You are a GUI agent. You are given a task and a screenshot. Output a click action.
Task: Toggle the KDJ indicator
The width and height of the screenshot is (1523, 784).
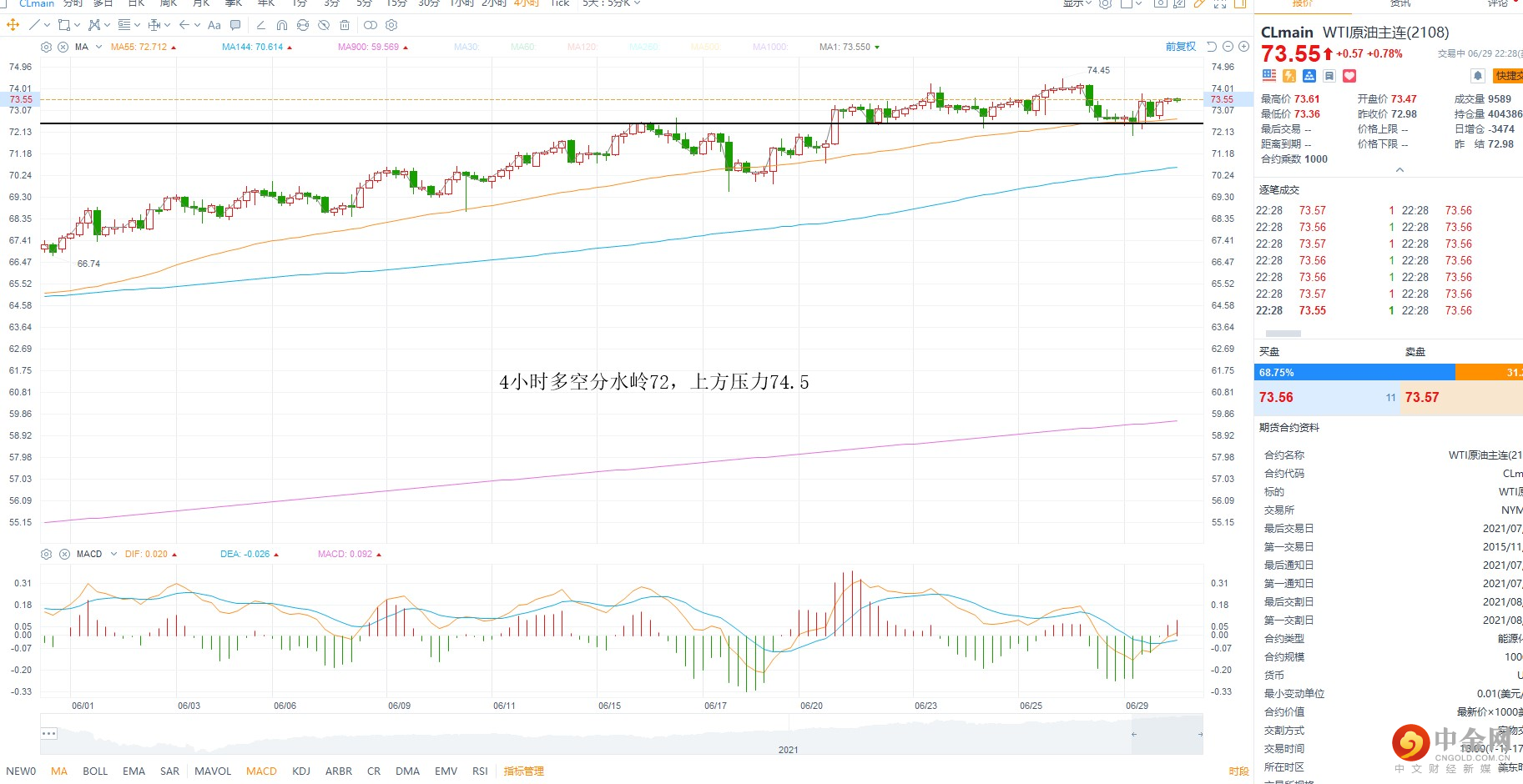tap(301, 771)
